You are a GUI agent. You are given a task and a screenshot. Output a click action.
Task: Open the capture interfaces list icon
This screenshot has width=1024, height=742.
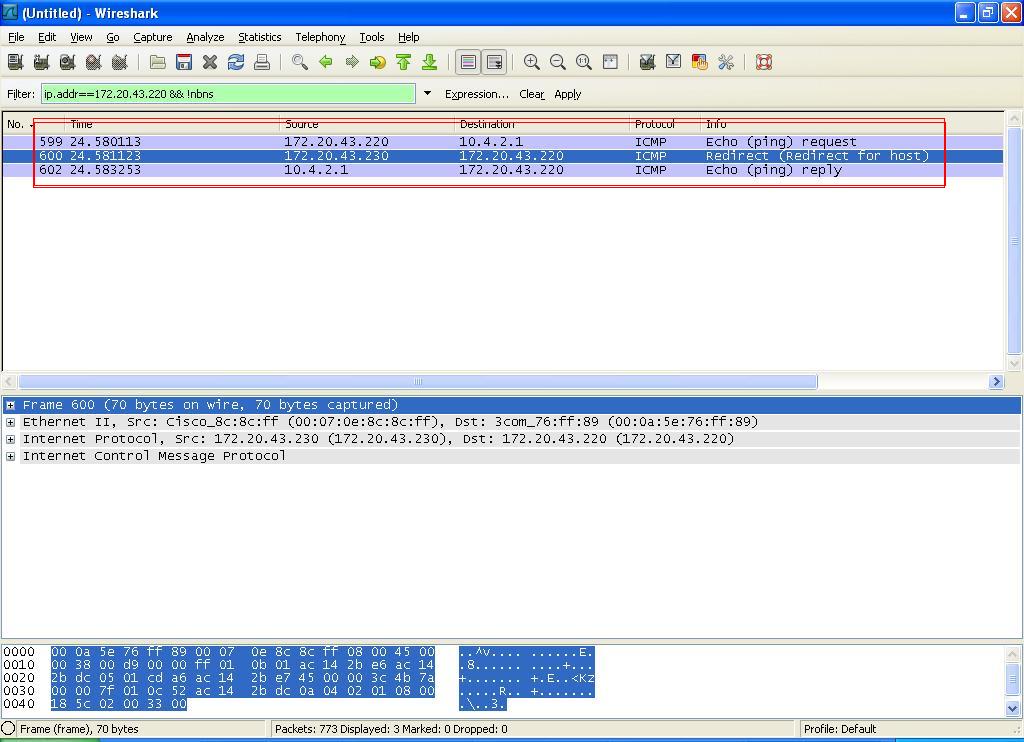(x=16, y=62)
